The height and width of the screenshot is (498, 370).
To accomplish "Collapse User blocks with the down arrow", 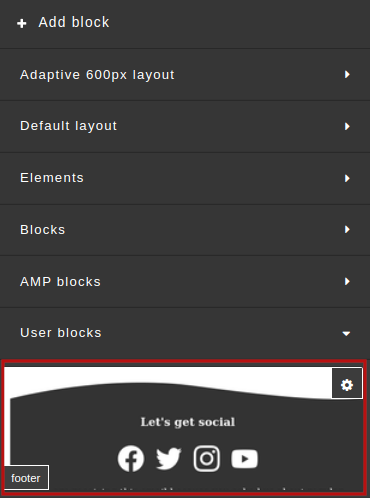I will pos(346,333).
